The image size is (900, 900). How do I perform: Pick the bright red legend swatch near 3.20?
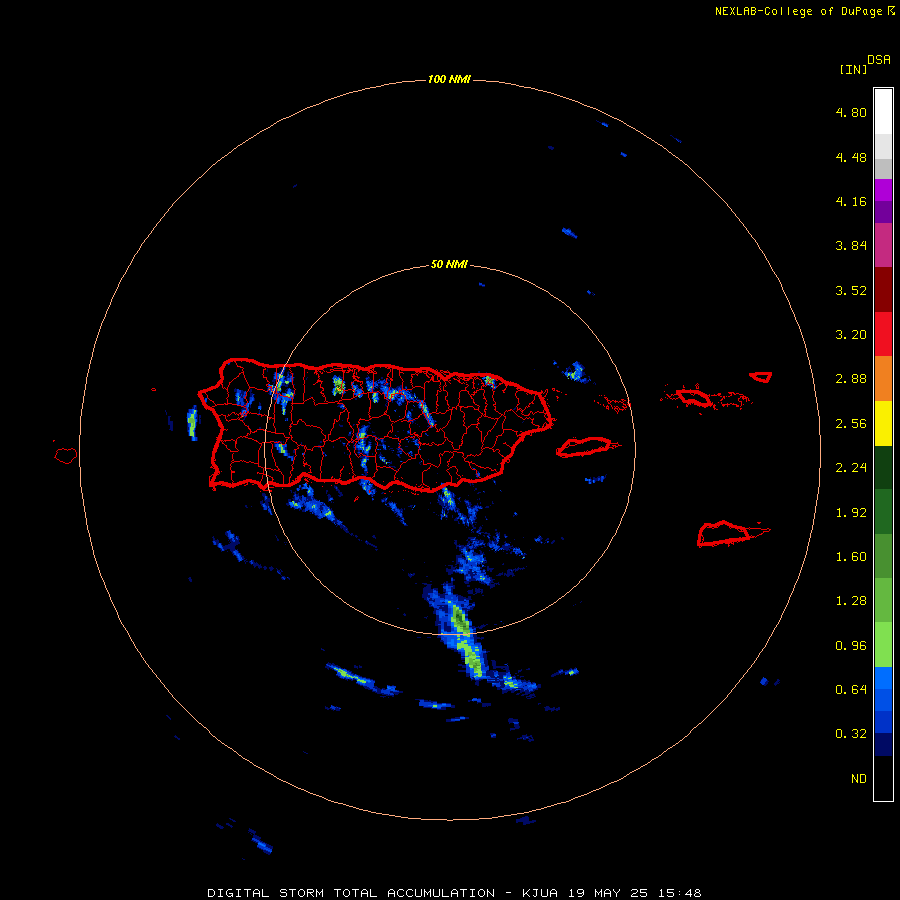(883, 334)
